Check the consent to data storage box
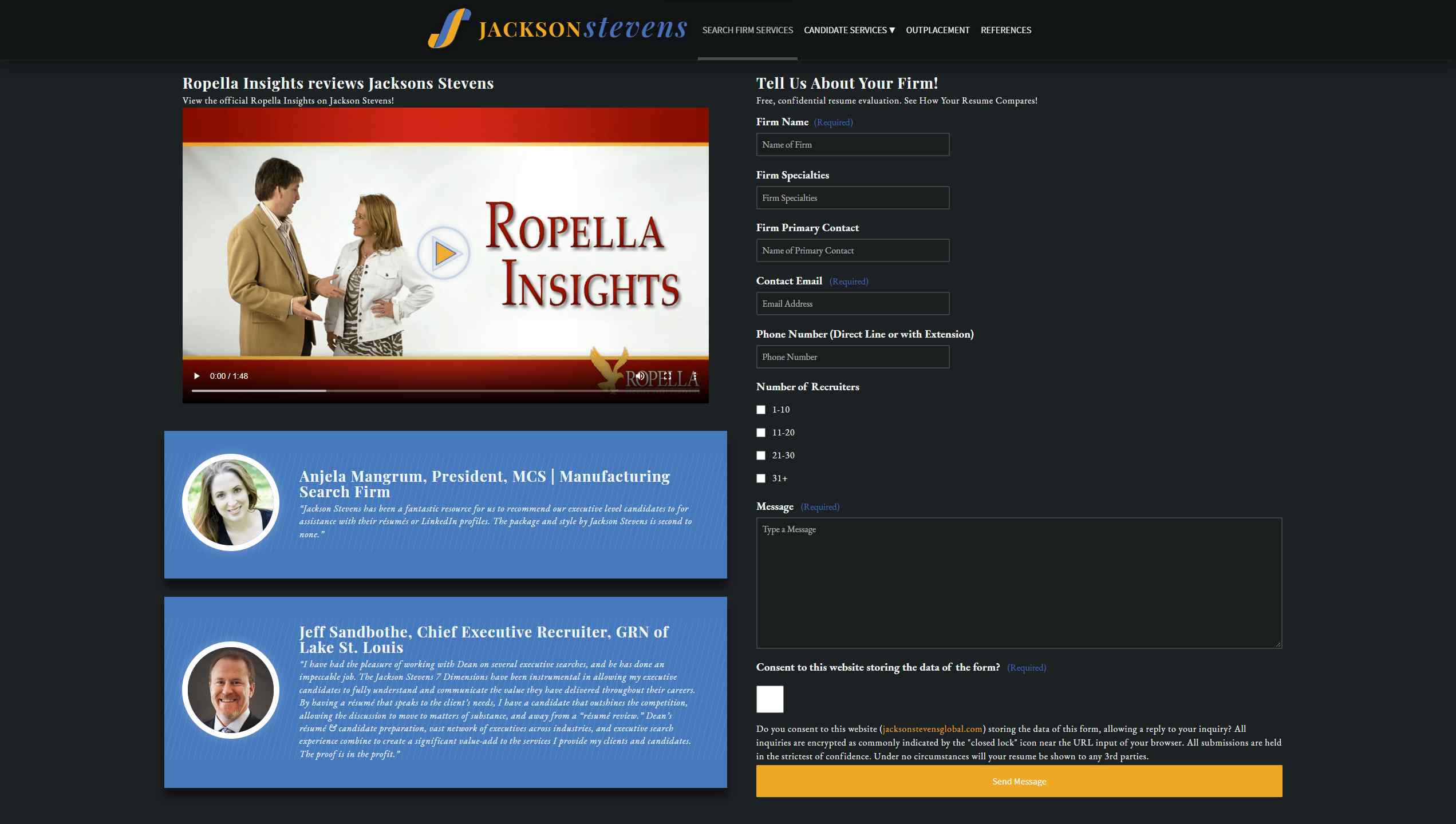Image resolution: width=1456 pixels, height=824 pixels. coord(770,699)
